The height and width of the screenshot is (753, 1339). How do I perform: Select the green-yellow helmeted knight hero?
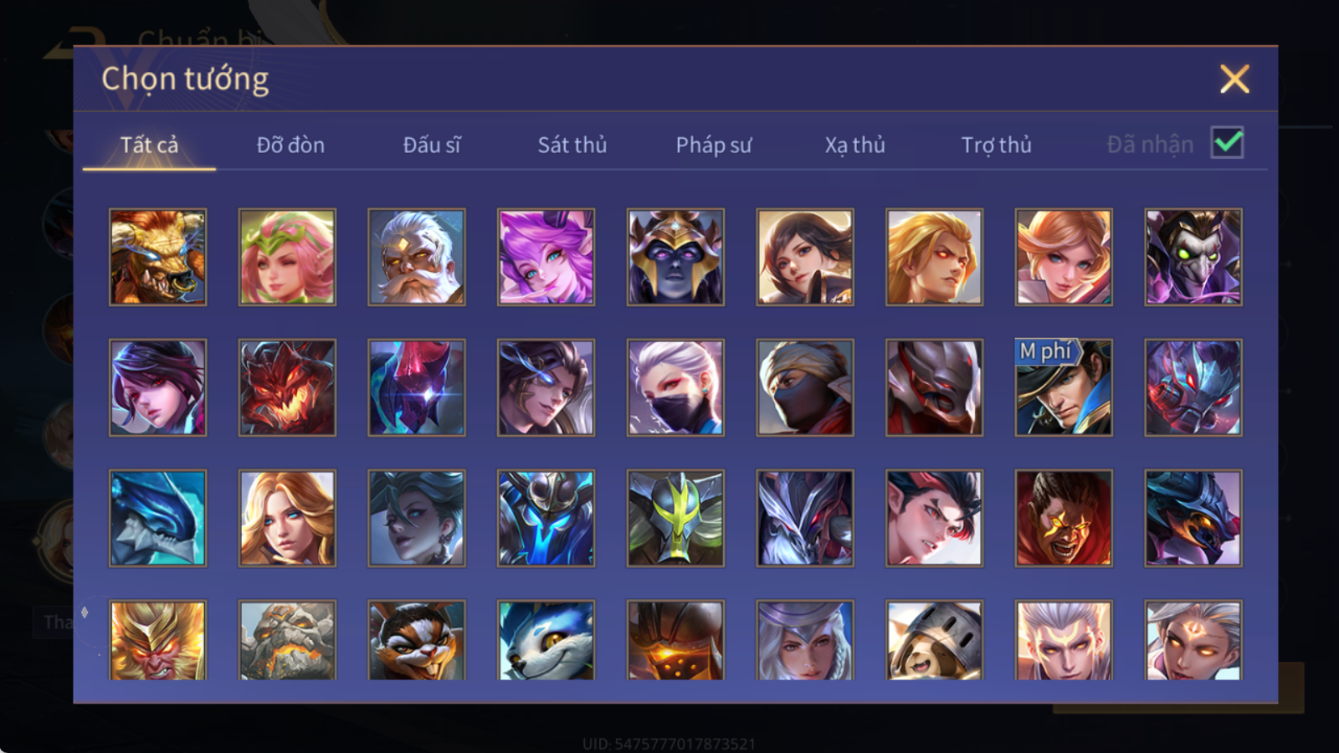pyautogui.click(x=676, y=519)
